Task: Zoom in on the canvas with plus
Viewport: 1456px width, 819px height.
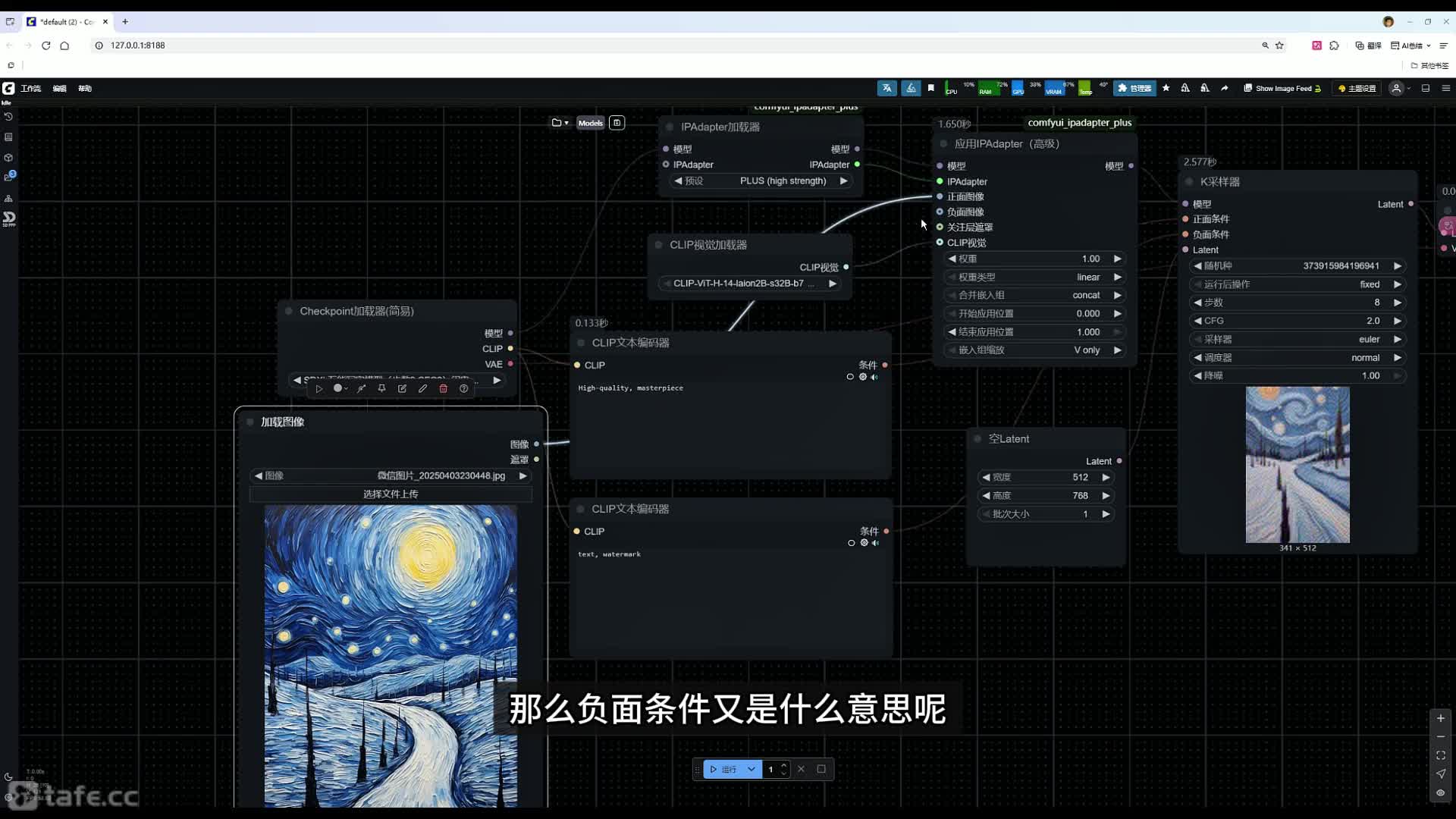Action: click(1440, 718)
